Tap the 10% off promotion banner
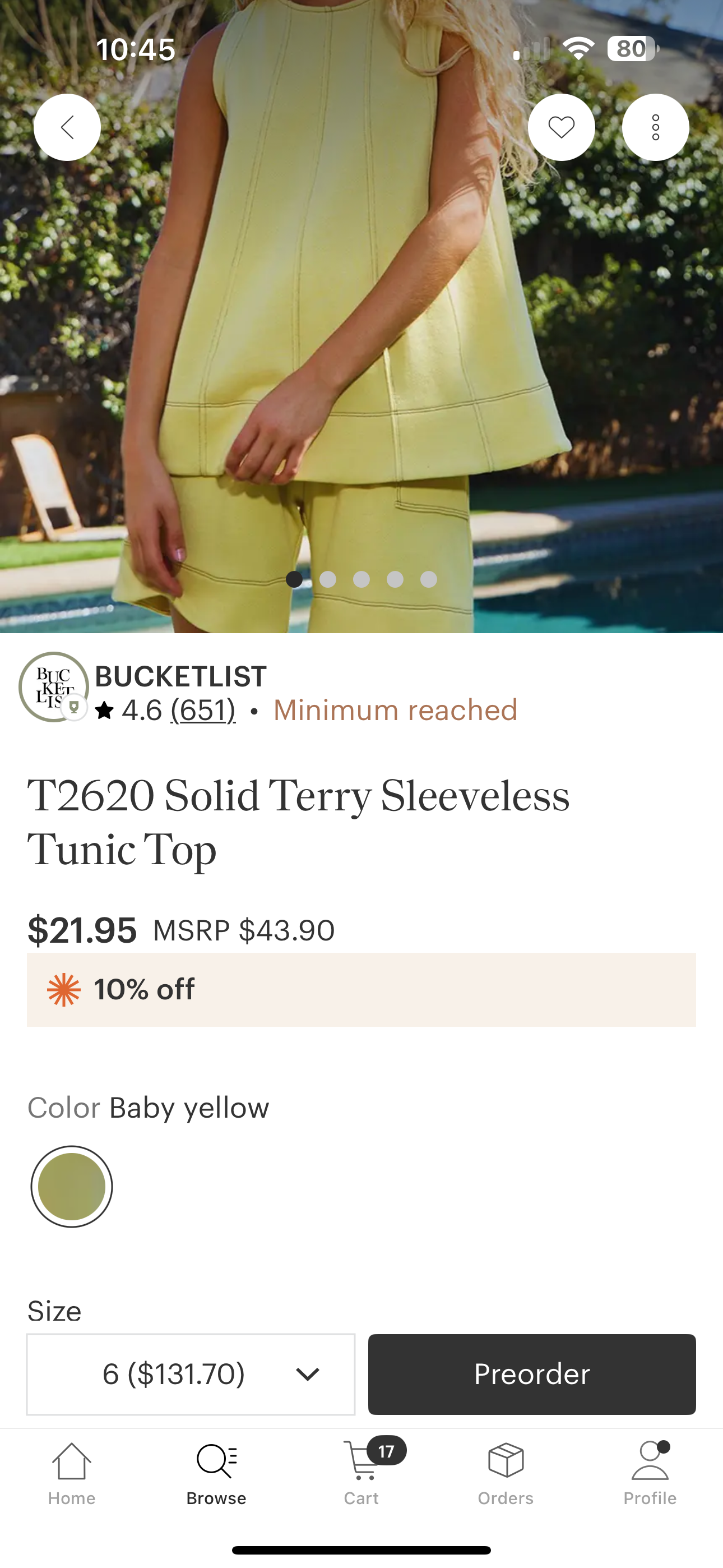The image size is (723, 1568). coord(361,990)
